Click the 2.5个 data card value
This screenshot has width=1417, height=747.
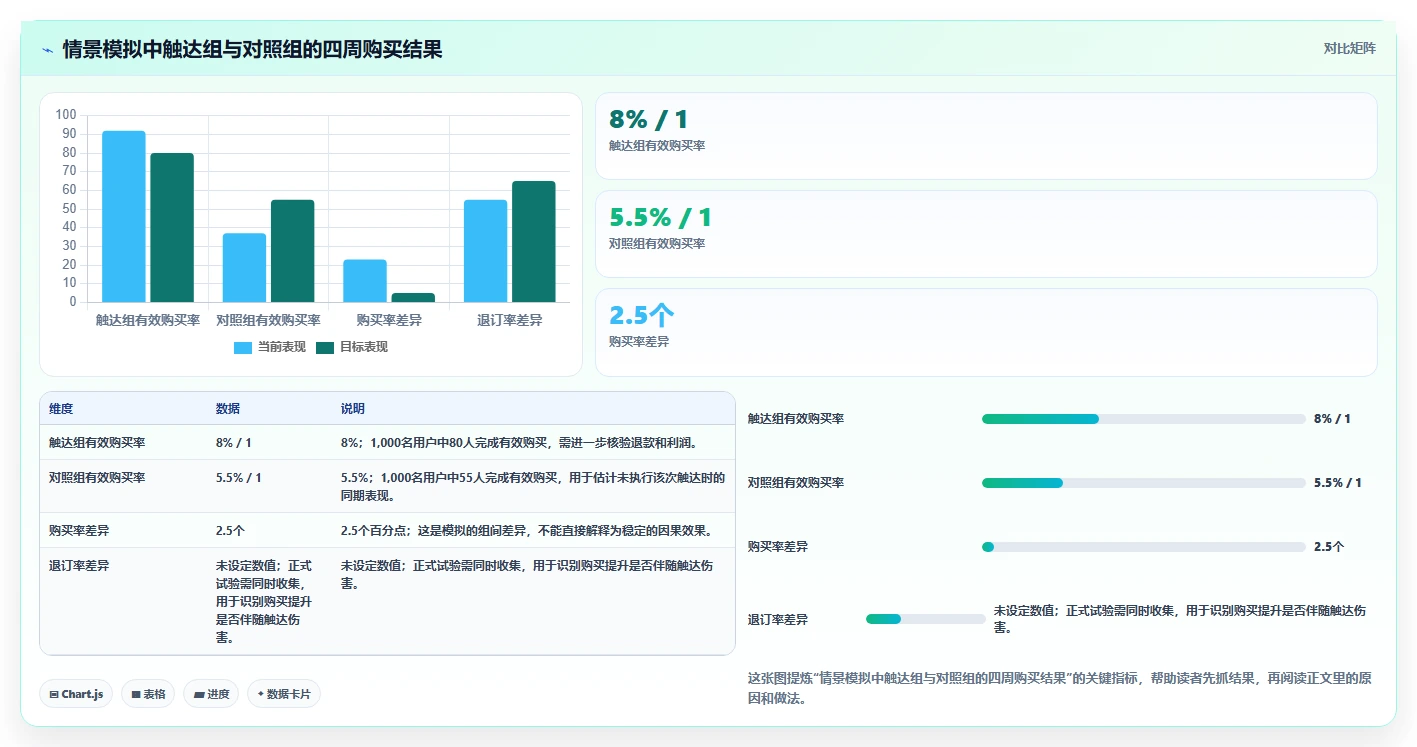point(642,316)
